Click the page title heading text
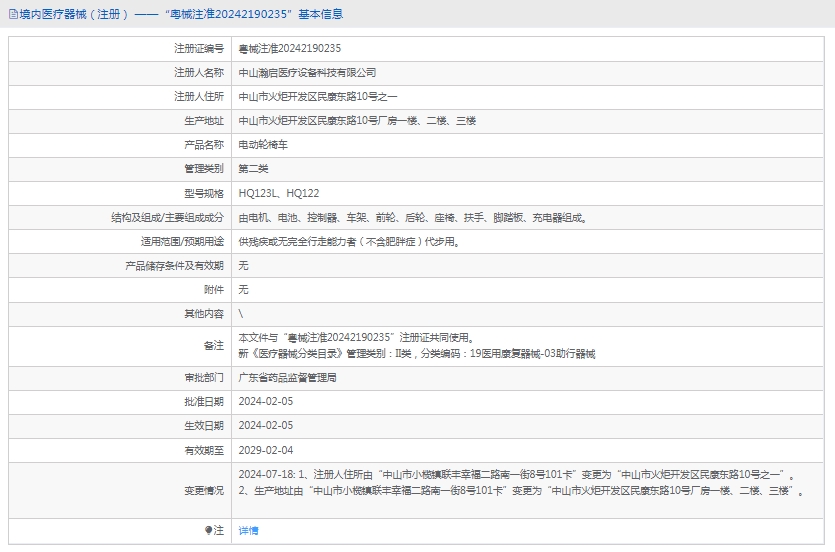The image size is (835, 552). point(180,14)
